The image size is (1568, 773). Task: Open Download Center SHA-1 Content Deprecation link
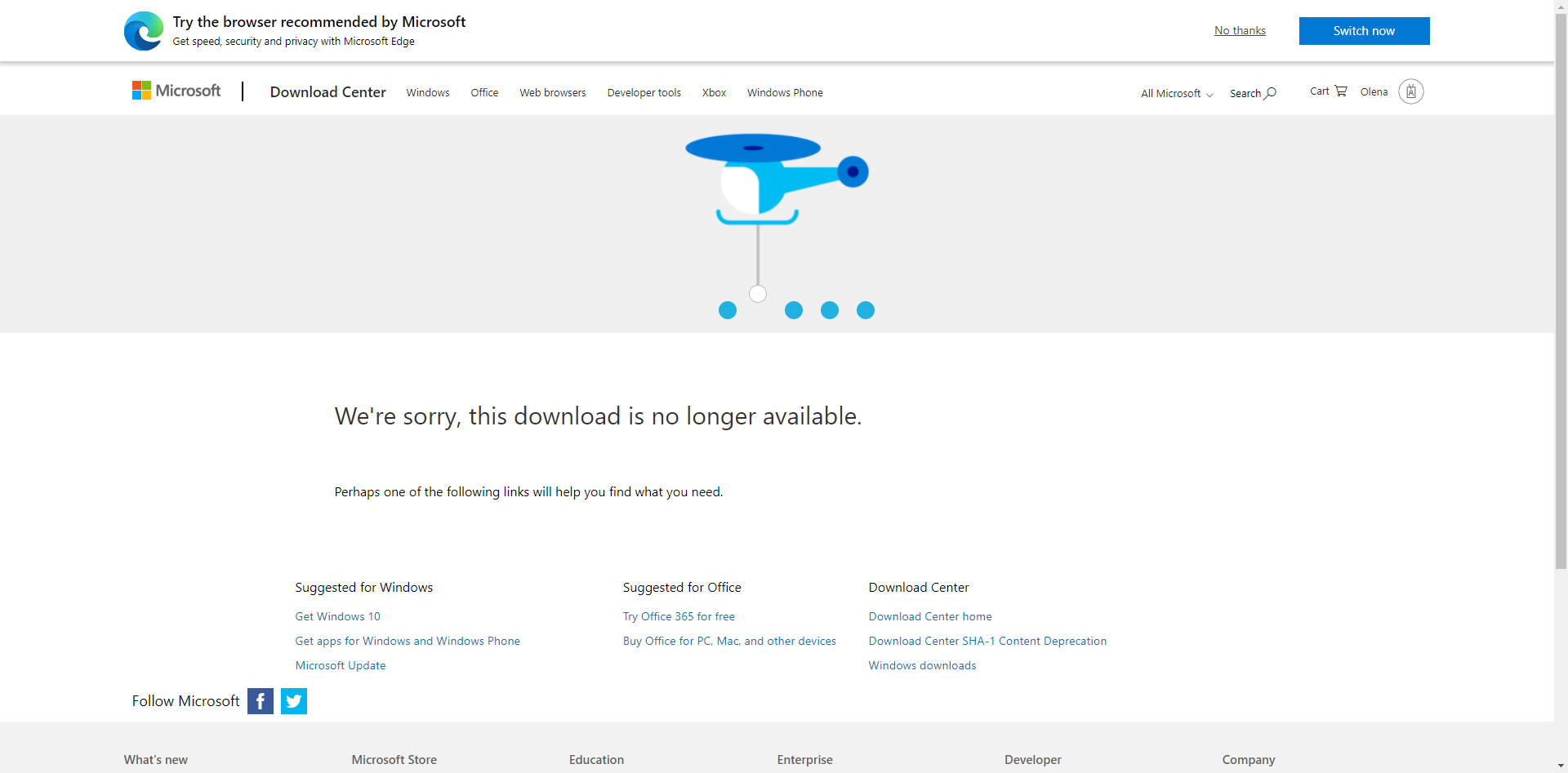[x=987, y=642]
